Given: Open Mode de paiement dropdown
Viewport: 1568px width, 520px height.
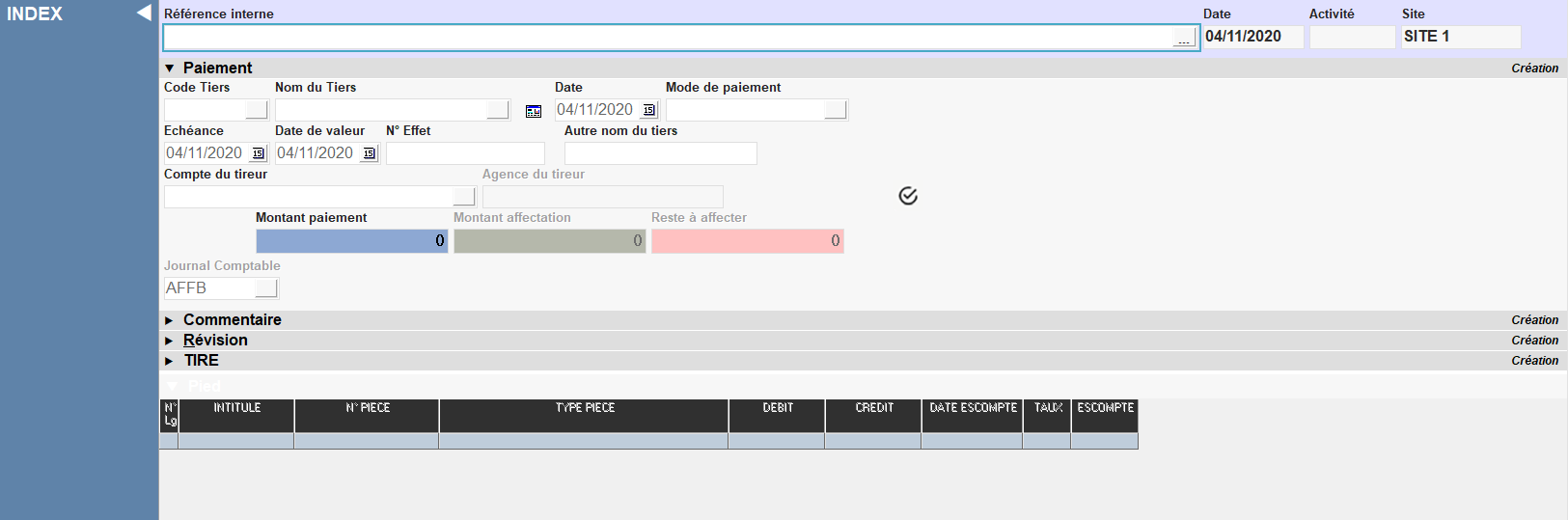Looking at the screenshot, I should point(836,110).
